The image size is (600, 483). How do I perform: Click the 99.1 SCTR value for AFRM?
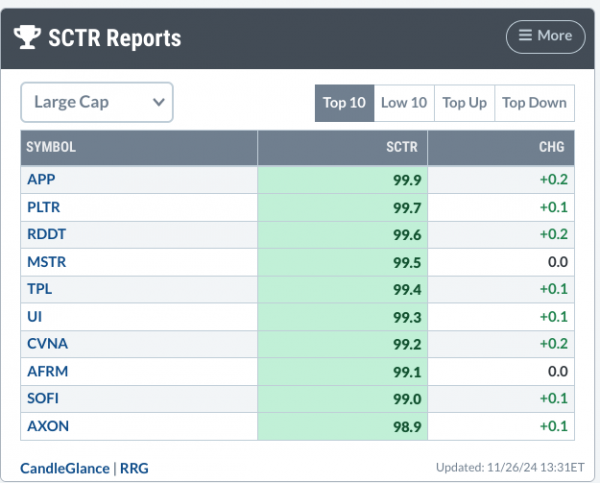point(407,372)
